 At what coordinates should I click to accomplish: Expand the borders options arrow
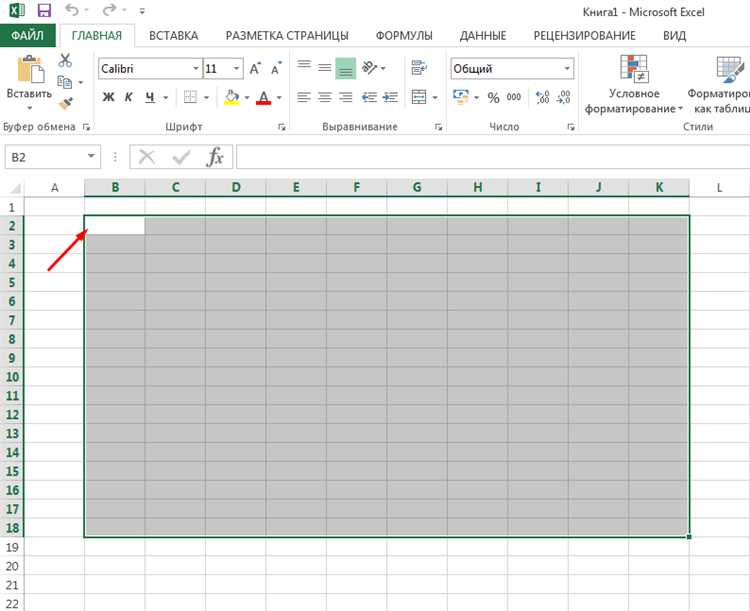(206, 98)
